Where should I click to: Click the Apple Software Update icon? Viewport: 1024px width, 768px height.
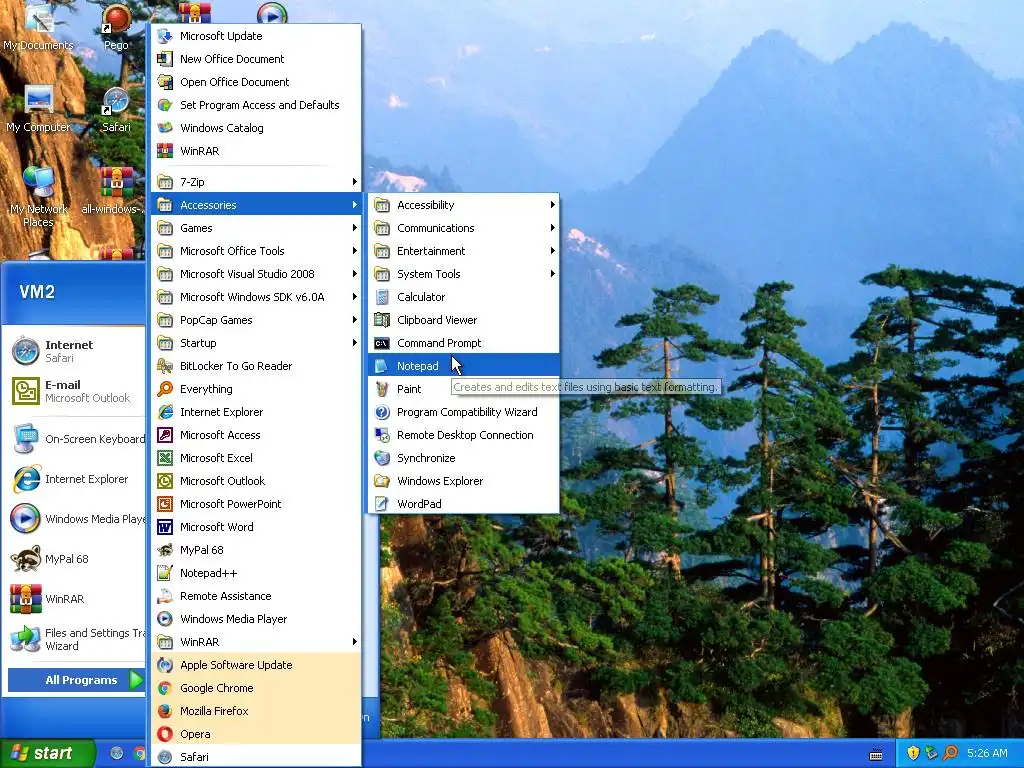coord(165,665)
